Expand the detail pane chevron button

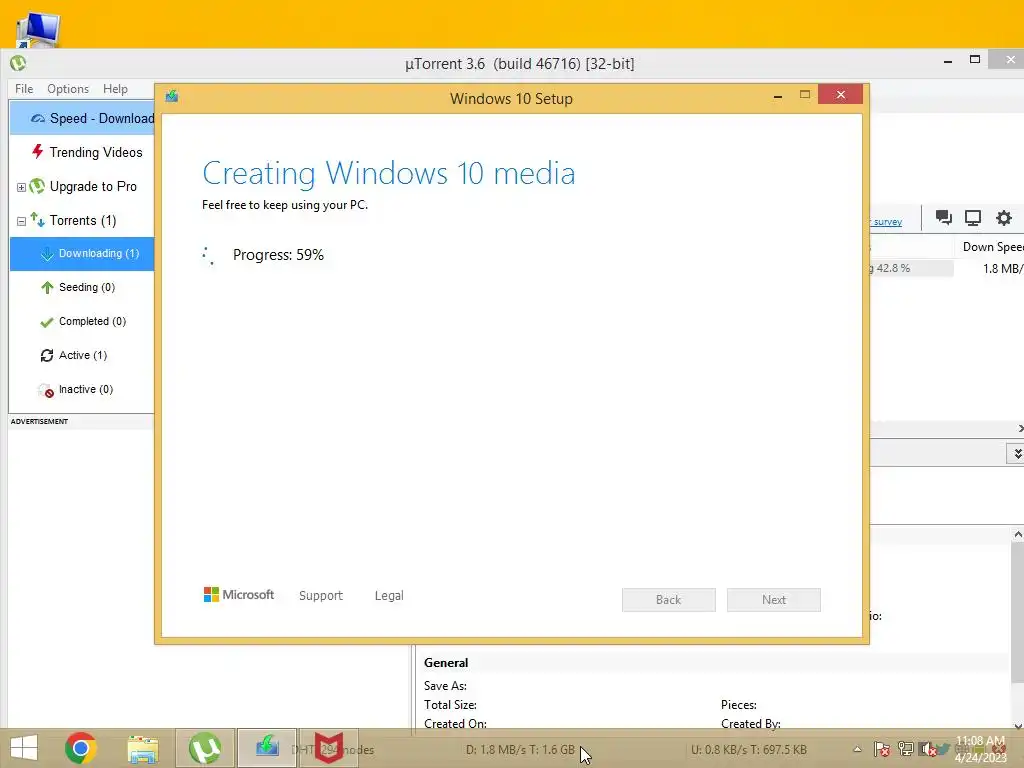pyautogui.click(x=1016, y=453)
